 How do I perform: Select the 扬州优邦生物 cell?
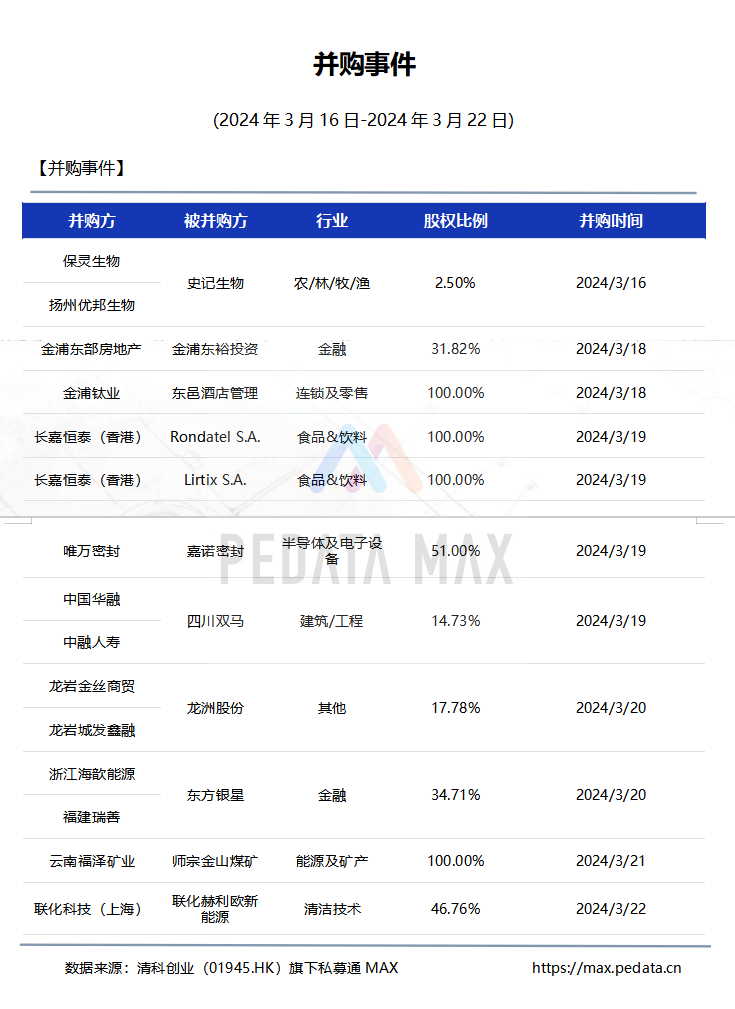(x=91, y=305)
